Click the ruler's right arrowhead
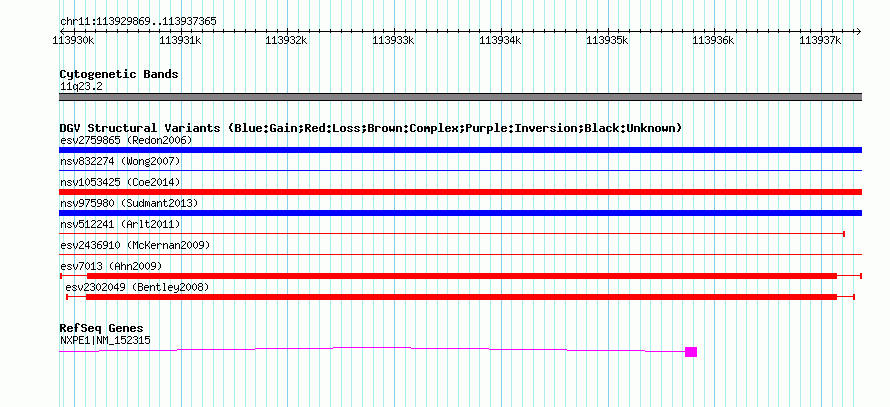The width and height of the screenshot is (890, 407). click(858, 31)
